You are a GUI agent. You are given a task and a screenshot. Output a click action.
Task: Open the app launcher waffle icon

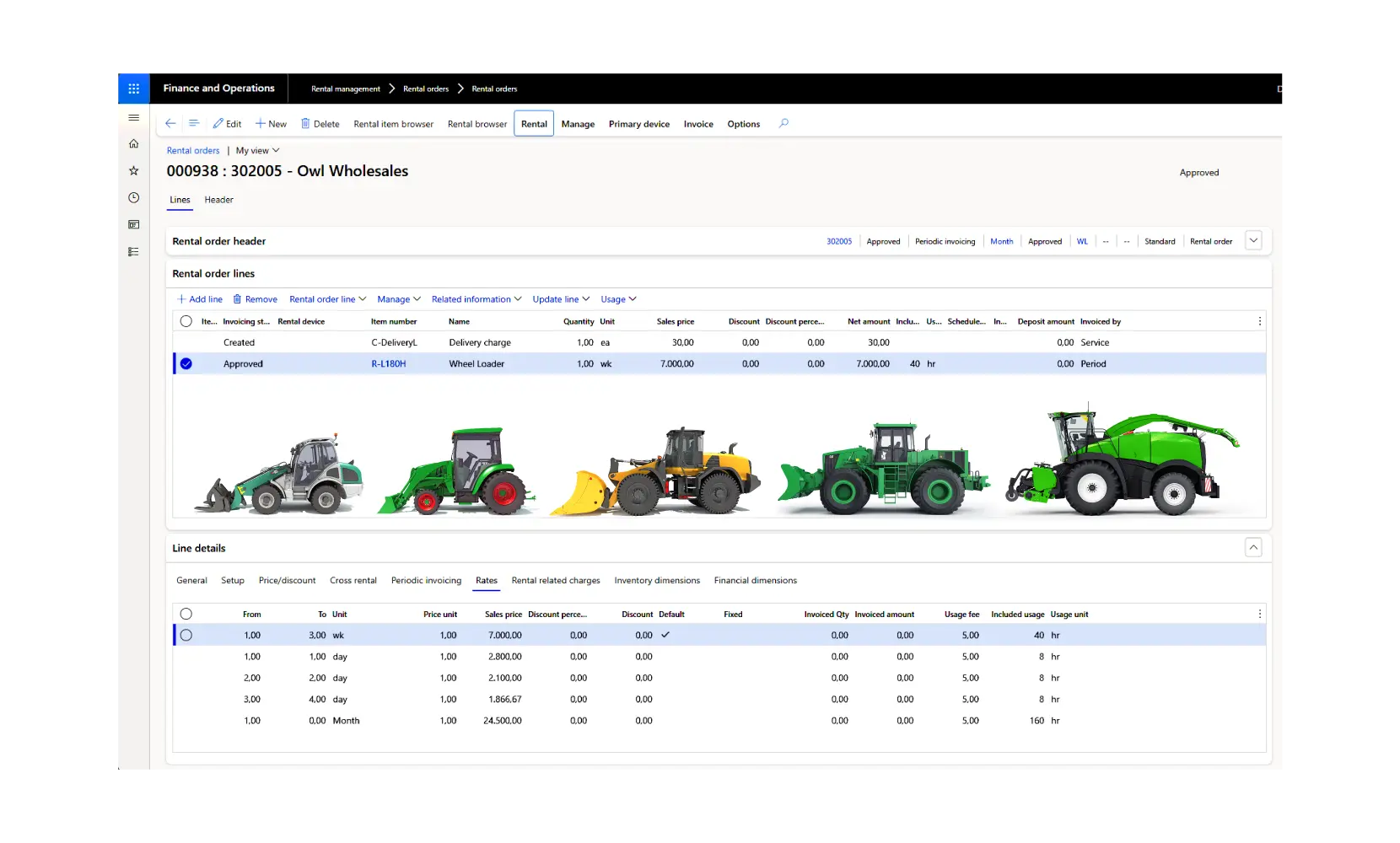click(x=133, y=89)
